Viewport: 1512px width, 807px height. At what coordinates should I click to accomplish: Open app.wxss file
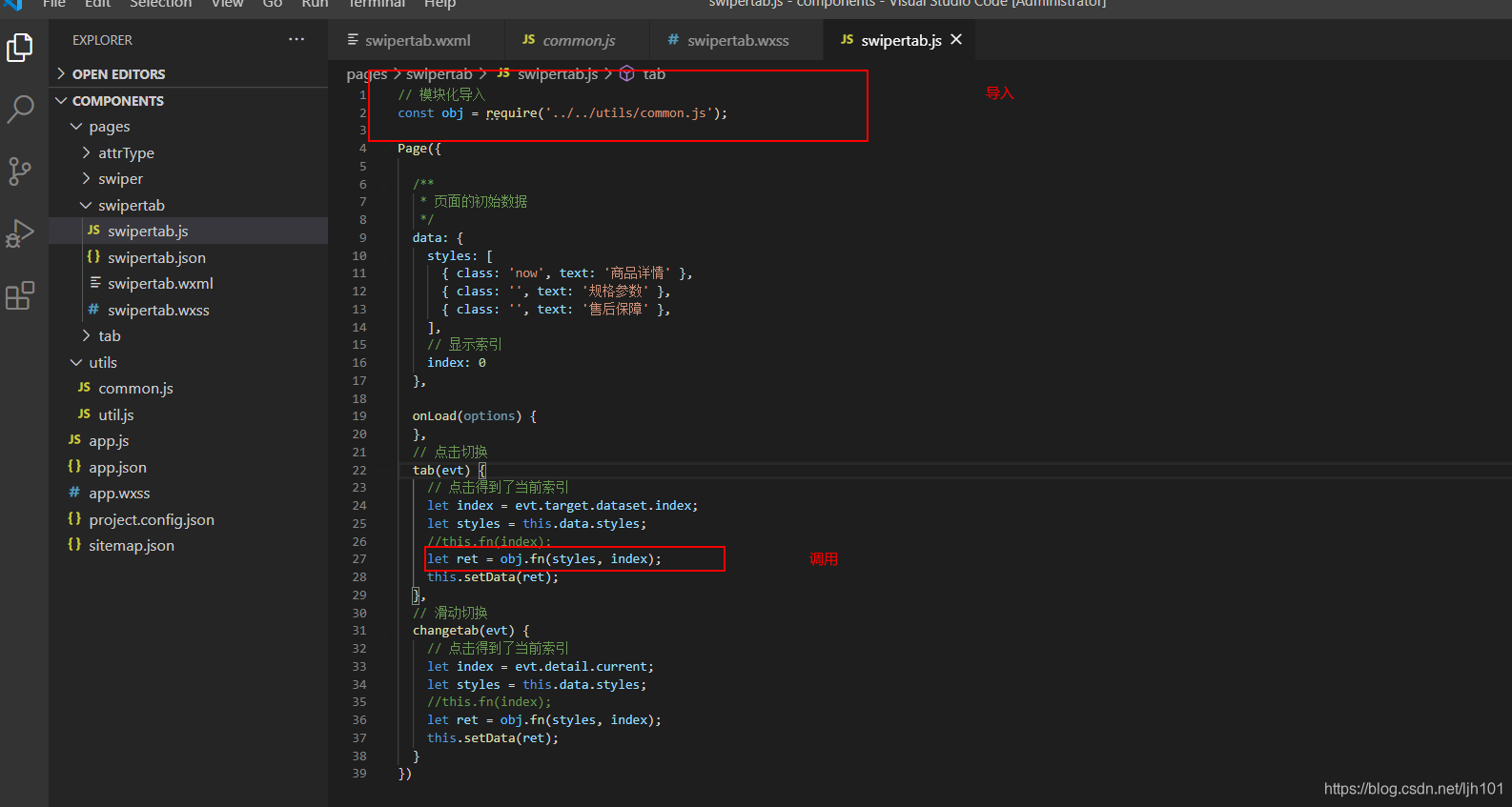[x=188, y=494]
